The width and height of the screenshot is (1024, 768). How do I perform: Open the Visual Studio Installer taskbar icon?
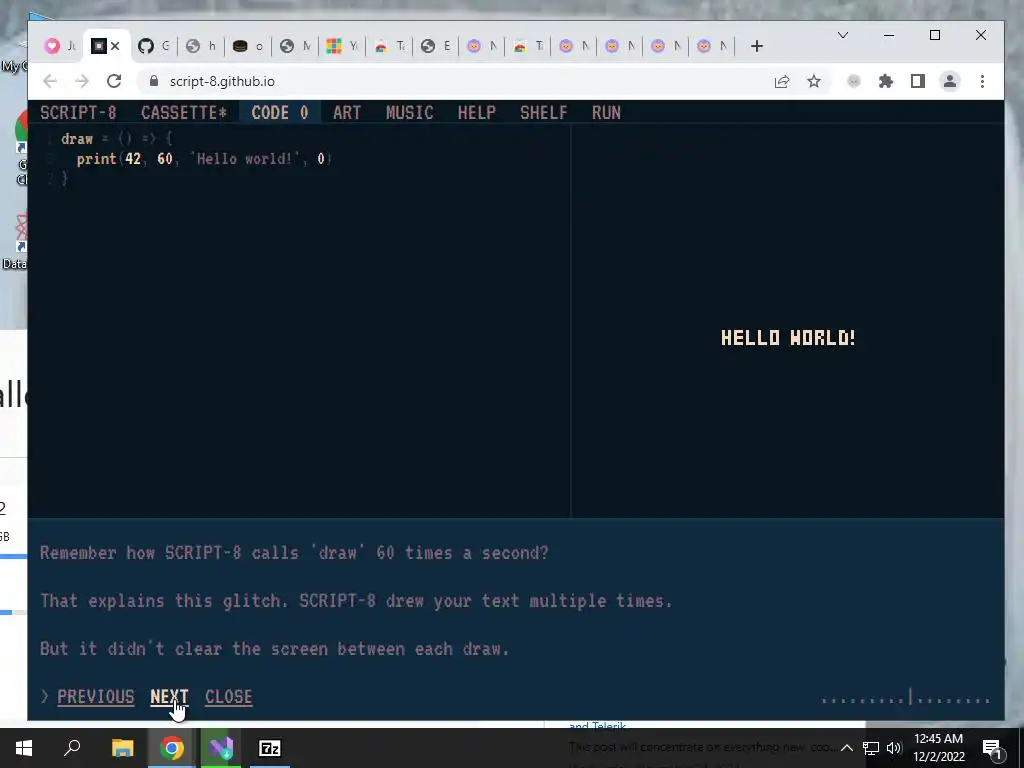tap(221, 748)
